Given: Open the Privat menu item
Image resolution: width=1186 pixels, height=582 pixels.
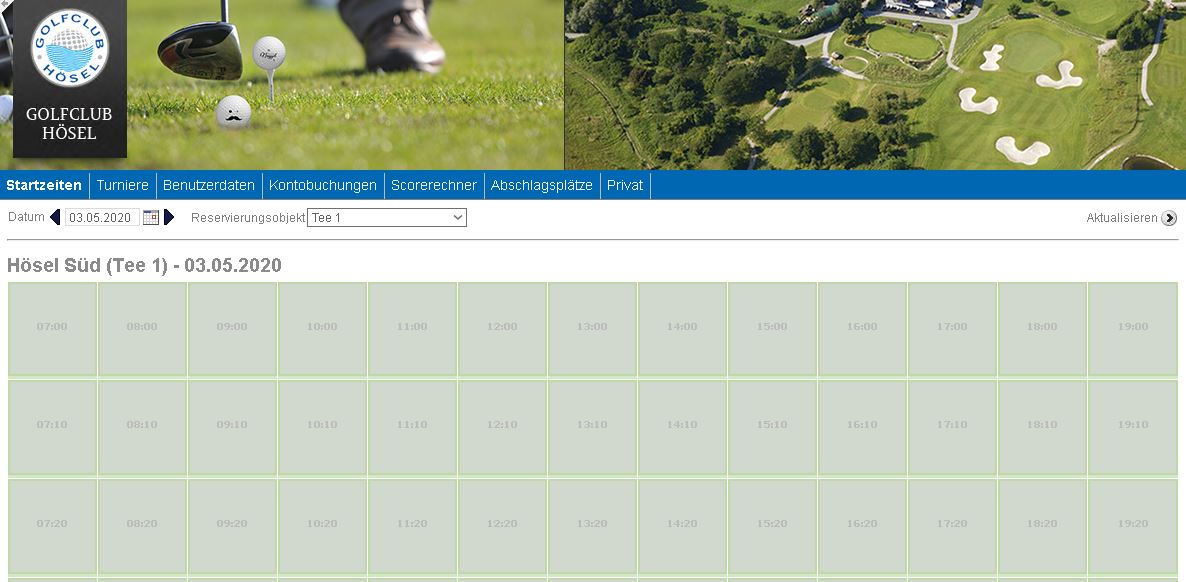Looking at the screenshot, I should coord(625,185).
